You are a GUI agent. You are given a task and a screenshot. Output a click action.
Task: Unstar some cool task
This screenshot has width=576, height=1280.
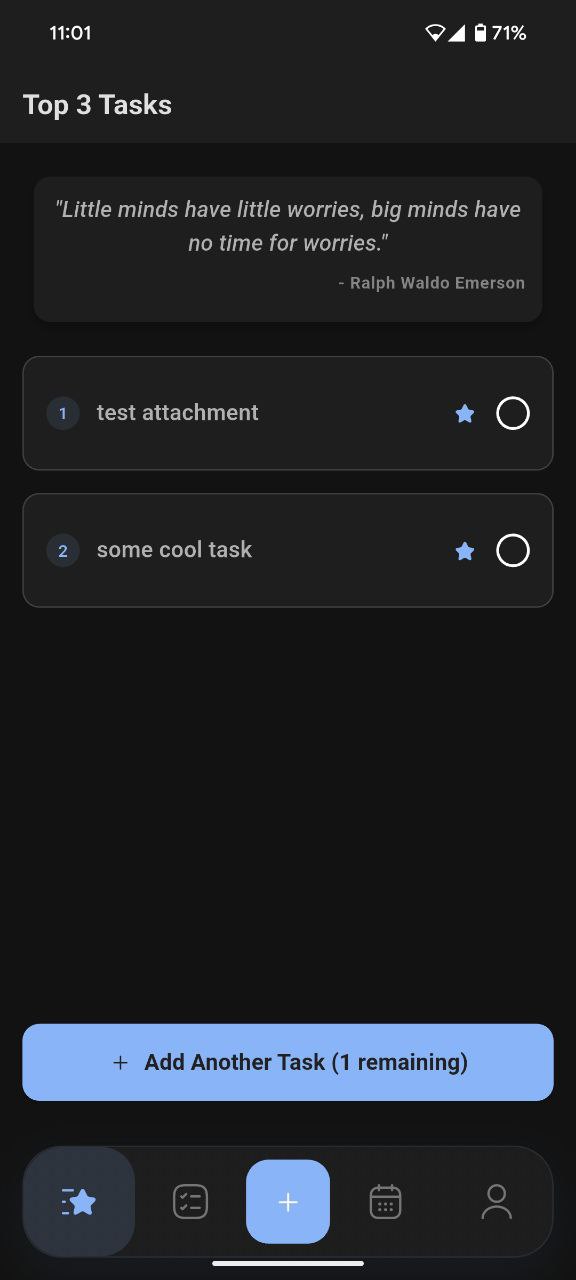click(x=465, y=551)
